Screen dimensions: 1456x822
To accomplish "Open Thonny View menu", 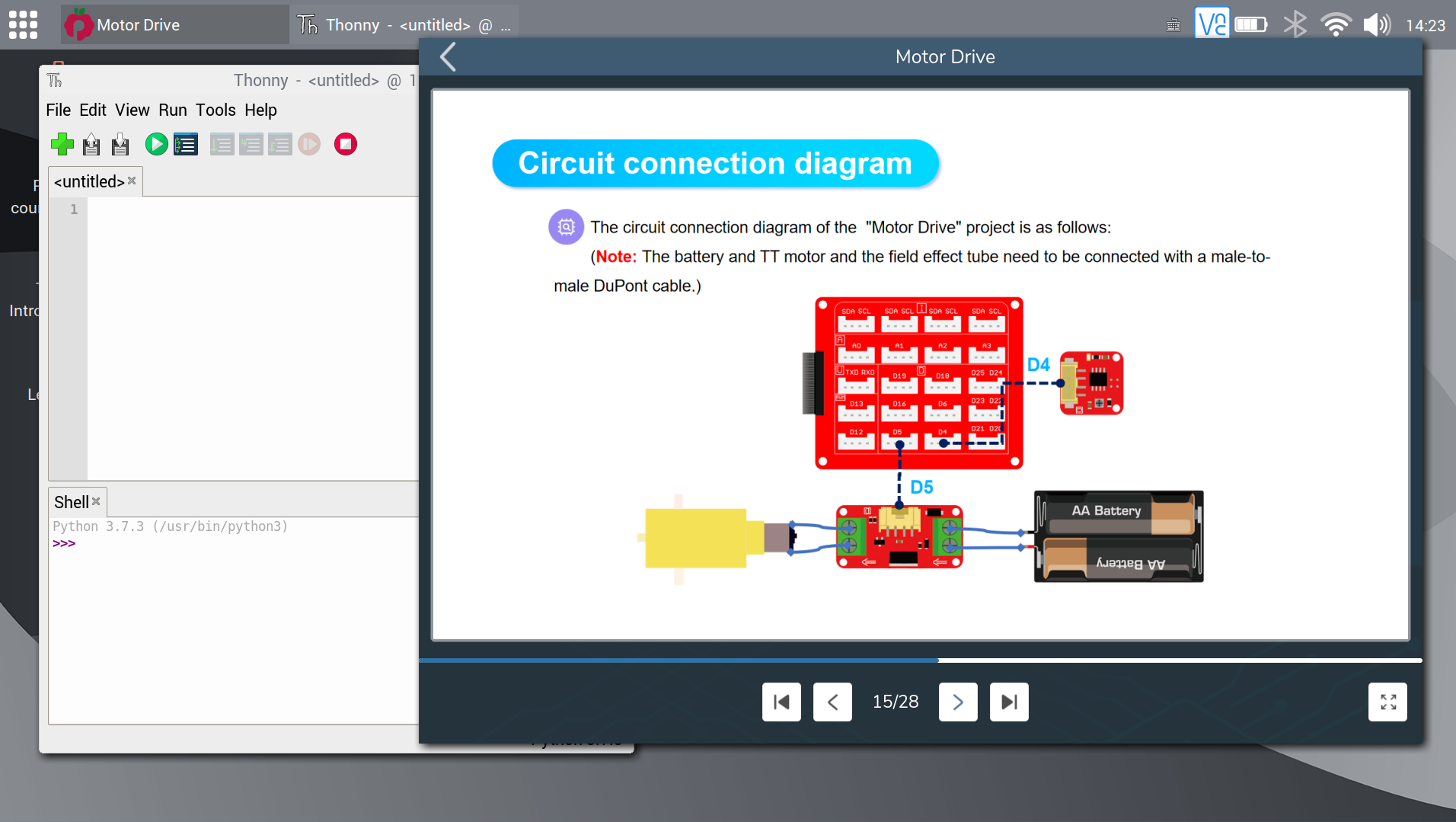I will 132,110.
